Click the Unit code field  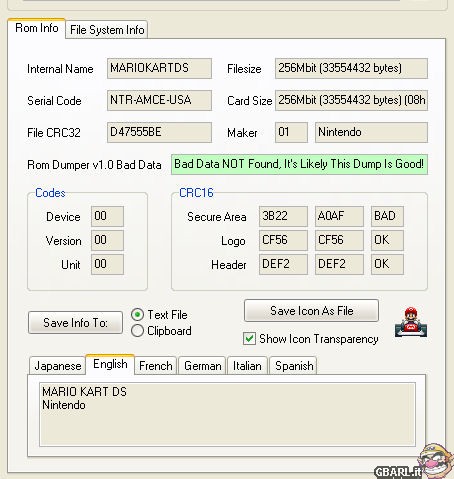coord(107,264)
